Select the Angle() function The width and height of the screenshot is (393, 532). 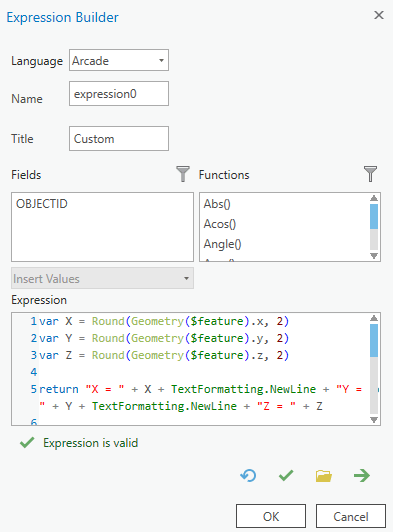[x=223, y=244]
